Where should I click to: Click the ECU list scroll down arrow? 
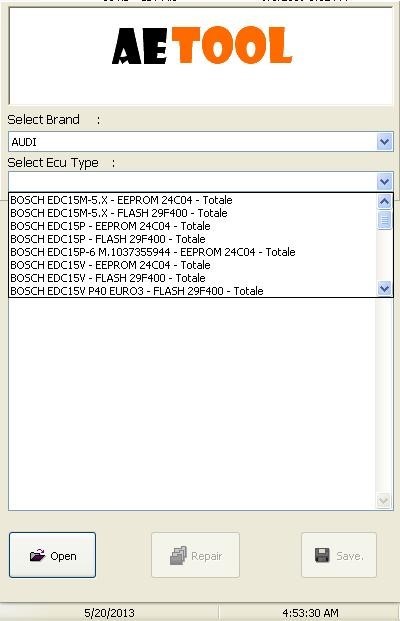point(385,288)
